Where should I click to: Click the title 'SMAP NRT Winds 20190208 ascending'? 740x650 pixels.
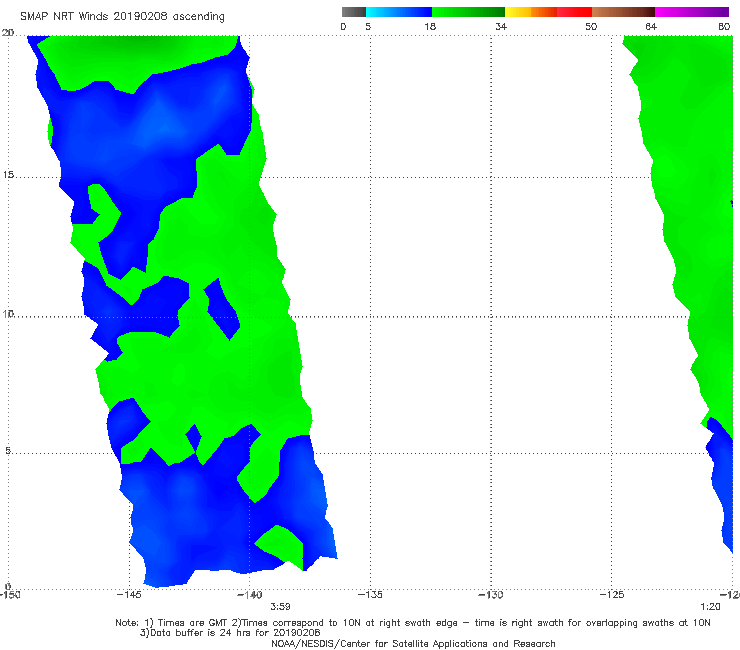tap(122, 17)
